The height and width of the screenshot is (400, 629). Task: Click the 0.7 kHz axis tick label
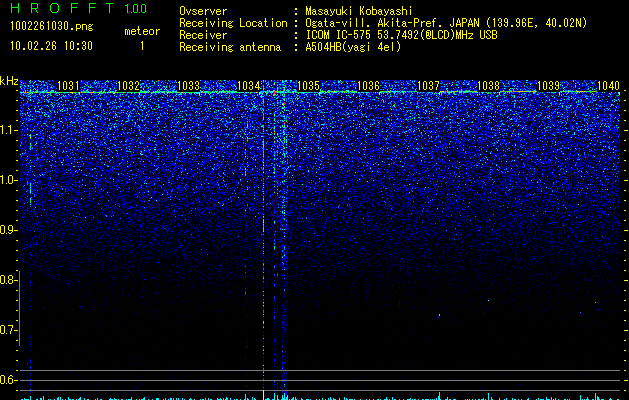tap(8, 330)
